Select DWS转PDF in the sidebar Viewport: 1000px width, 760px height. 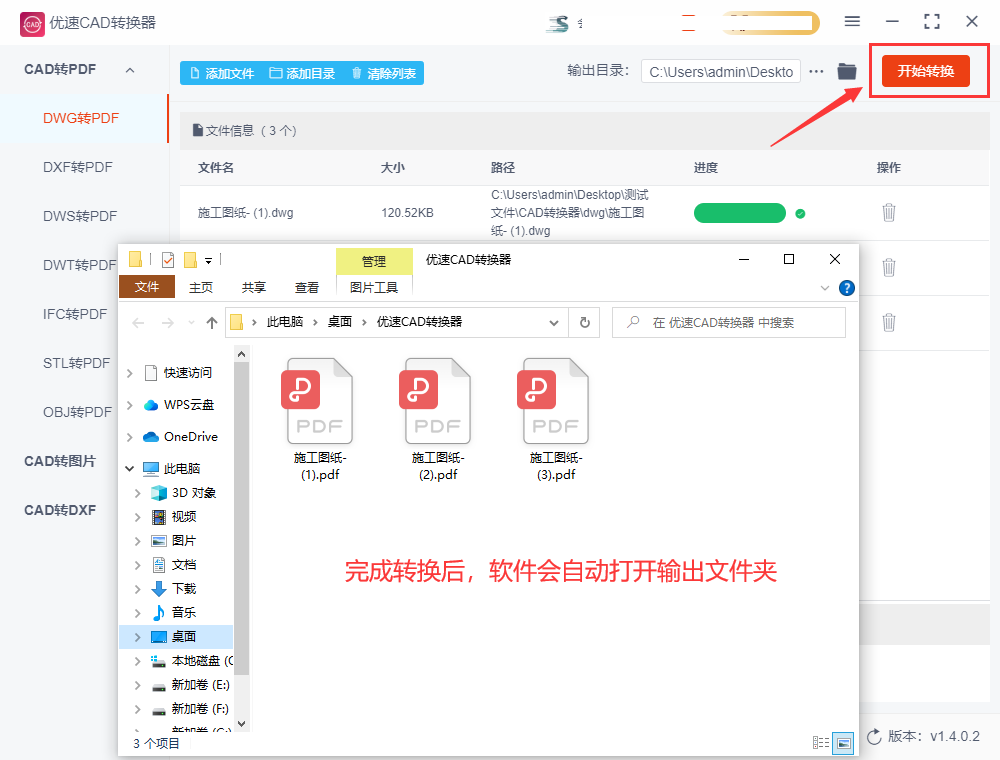tap(80, 217)
